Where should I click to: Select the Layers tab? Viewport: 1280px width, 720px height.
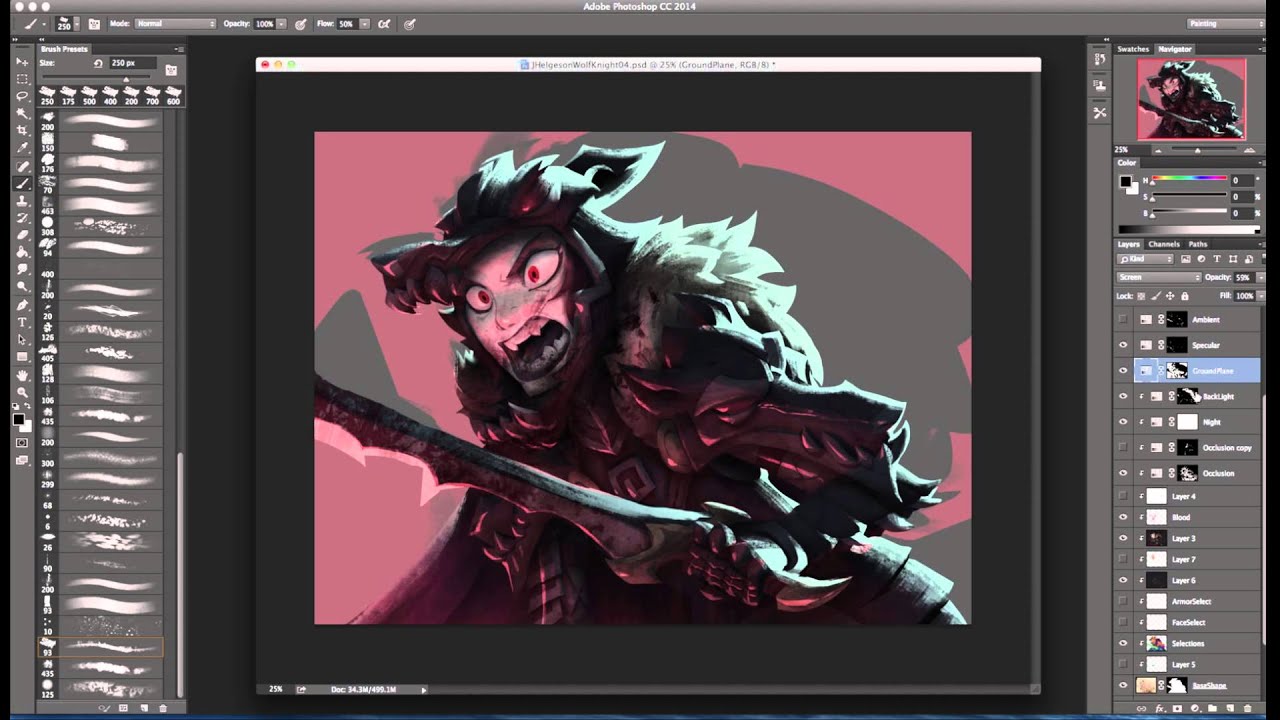1128,244
